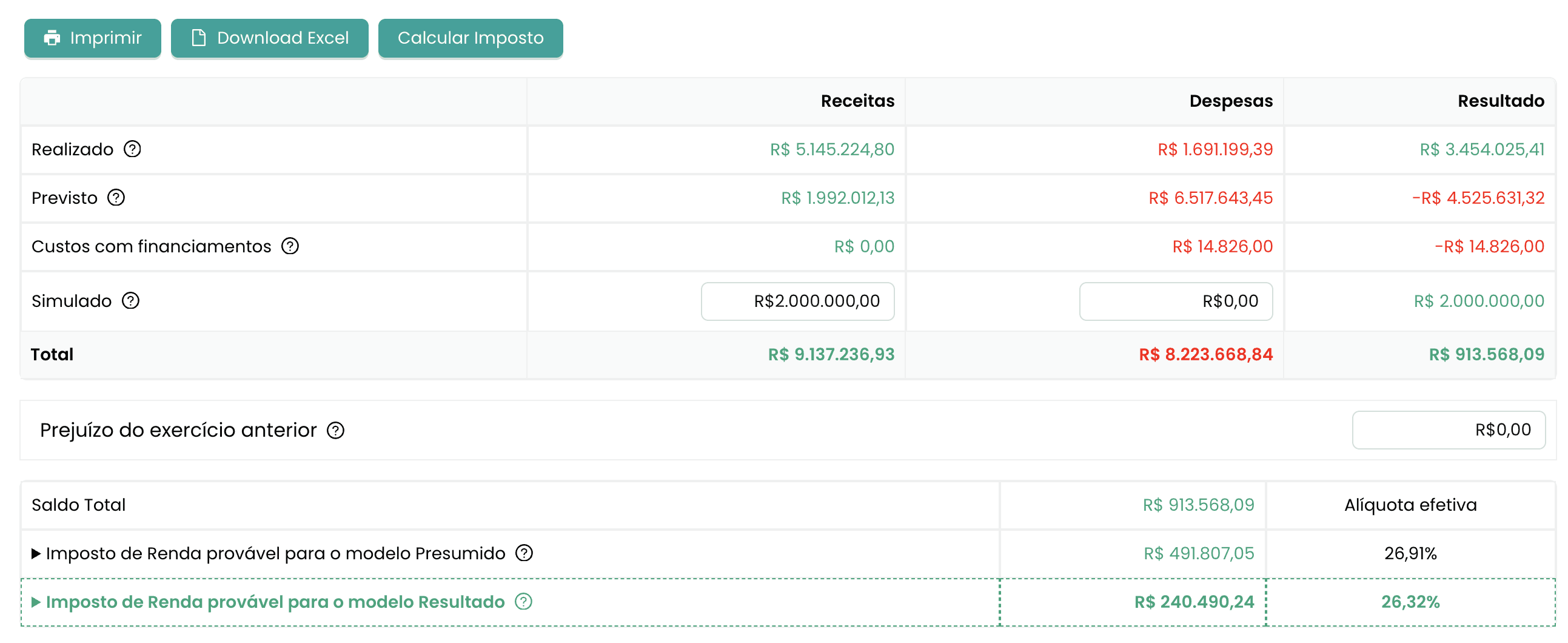Click the printer icon in Imprimir button
Viewport: 1568px width, 643px height.
(x=52, y=38)
